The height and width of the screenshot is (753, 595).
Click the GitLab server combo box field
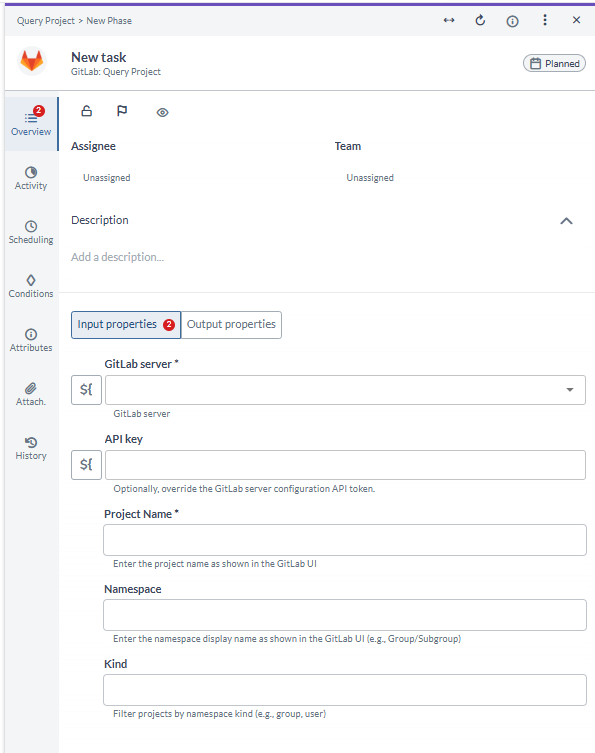345,389
